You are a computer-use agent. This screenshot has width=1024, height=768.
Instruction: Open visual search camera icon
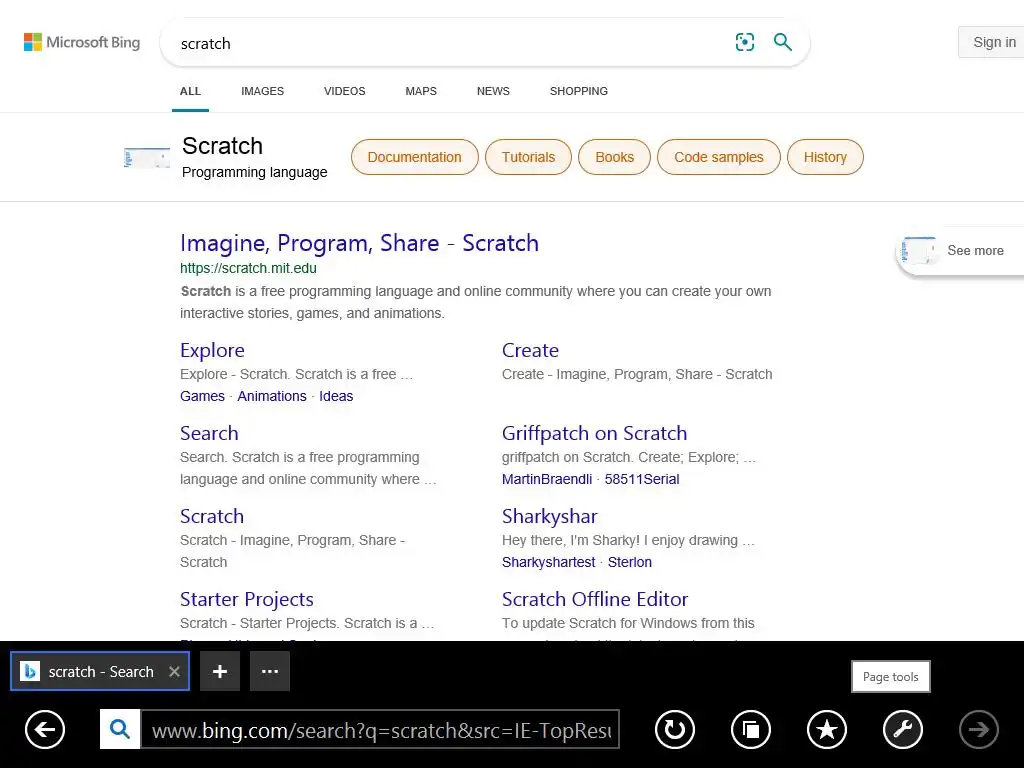[744, 42]
